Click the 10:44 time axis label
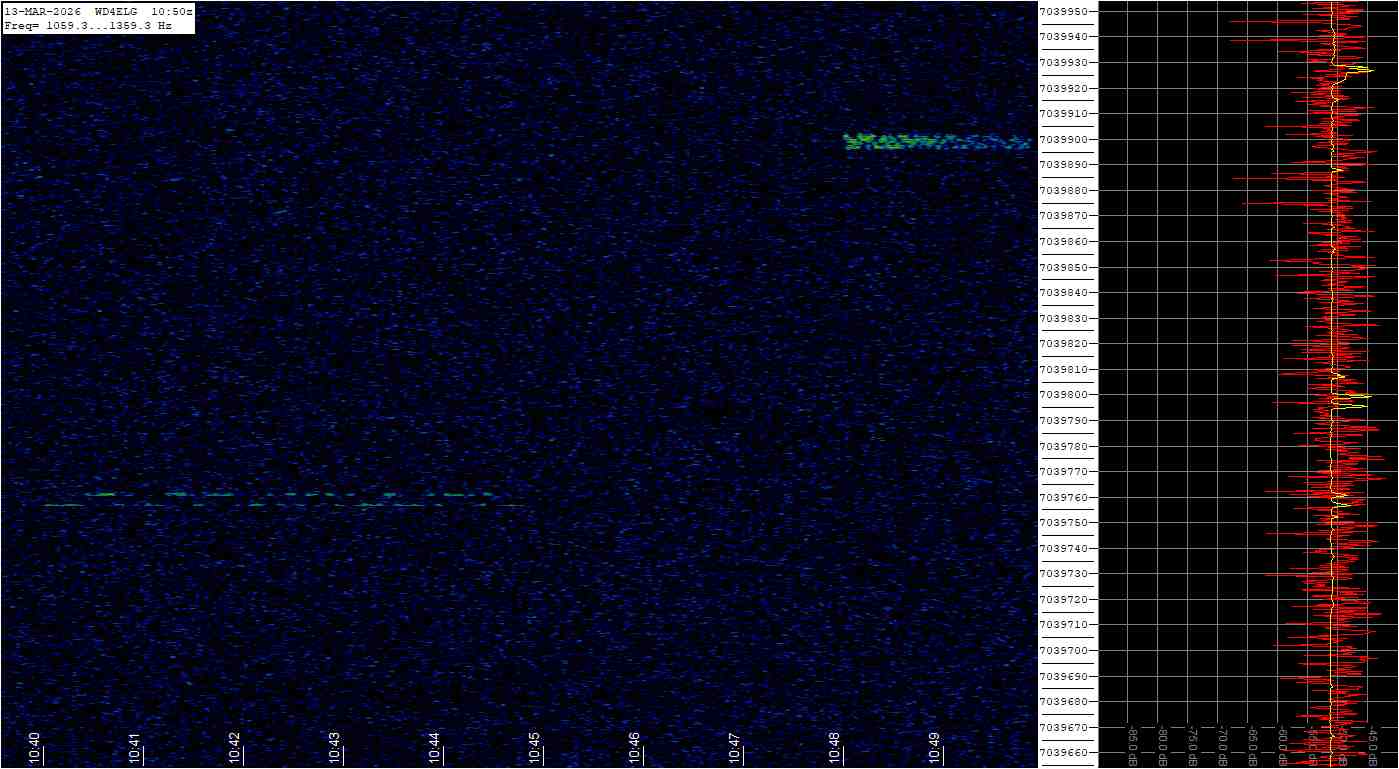Image resolution: width=1399 pixels, height=769 pixels. coord(435,748)
